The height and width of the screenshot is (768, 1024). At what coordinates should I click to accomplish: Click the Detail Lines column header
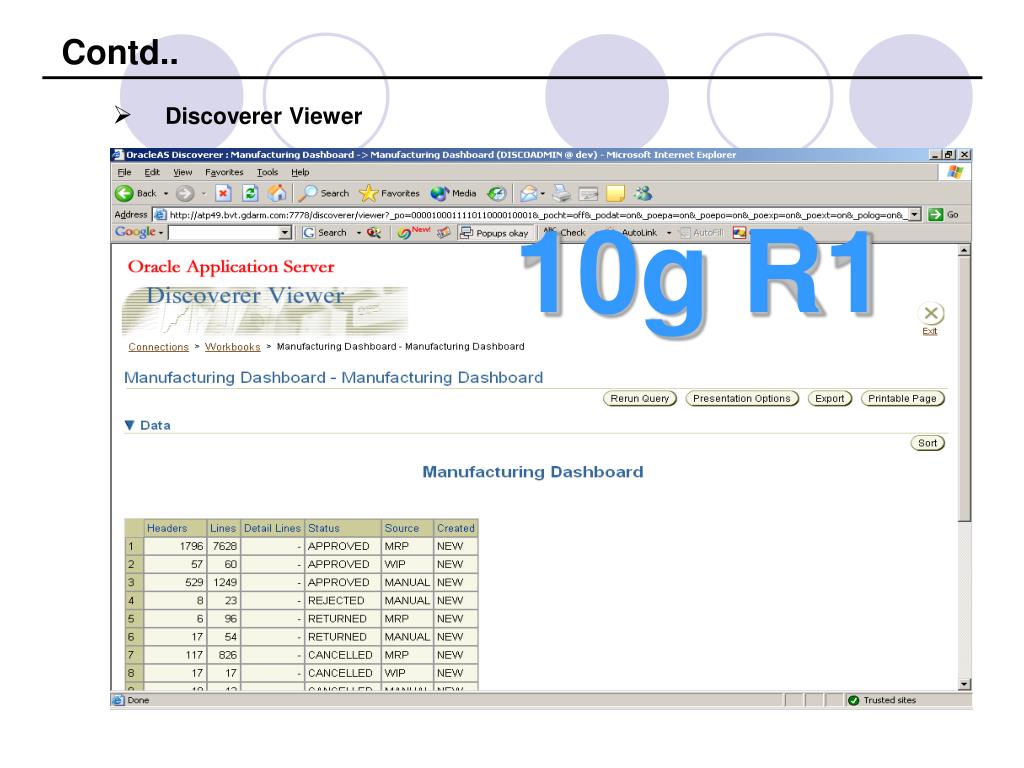pyautogui.click(x=272, y=528)
